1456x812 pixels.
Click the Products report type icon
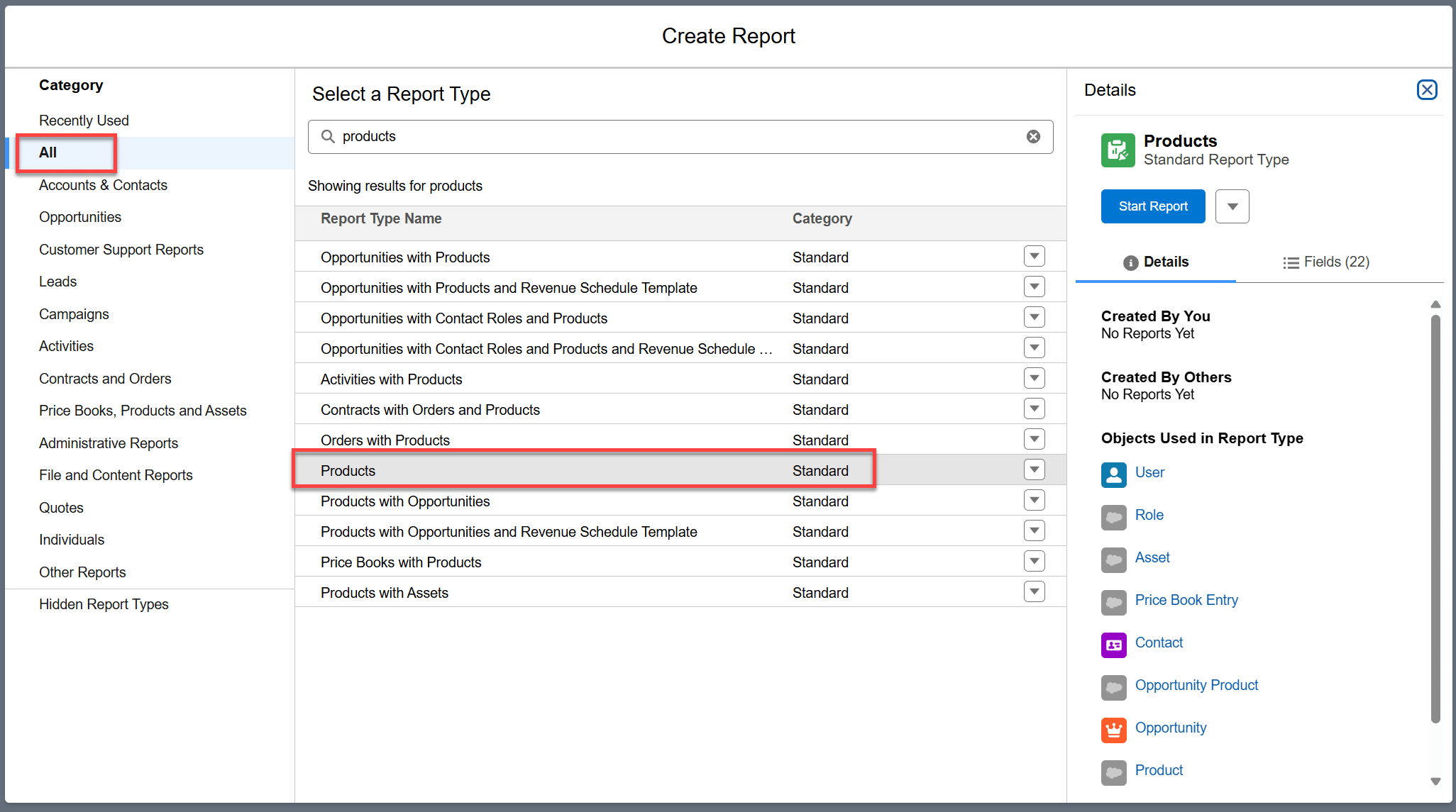(x=1118, y=150)
